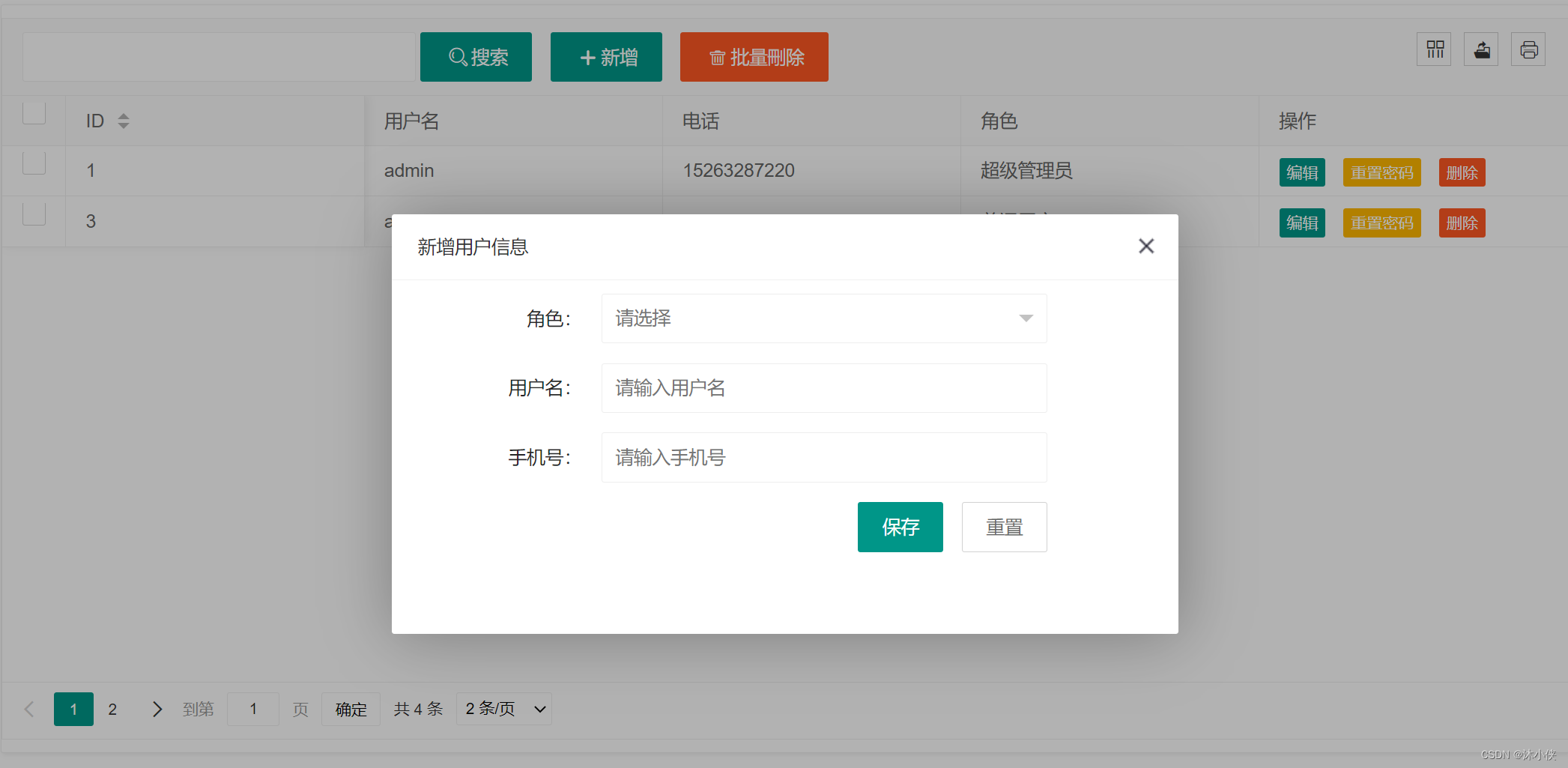Close the 新增用户信息 dialog
1568x768 pixels.
coord(1146,246)
